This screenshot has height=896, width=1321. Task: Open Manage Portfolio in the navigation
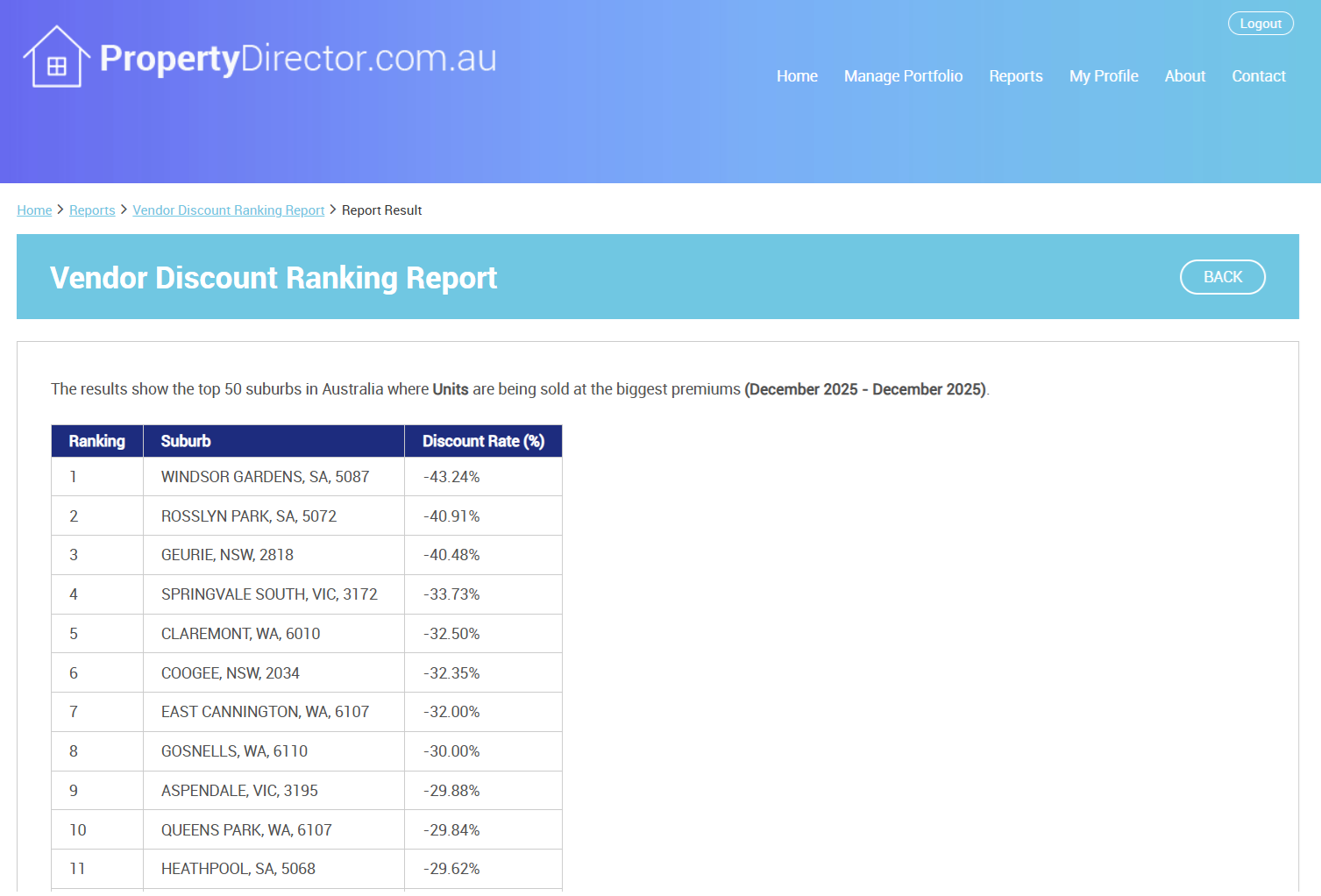[903, 76]
